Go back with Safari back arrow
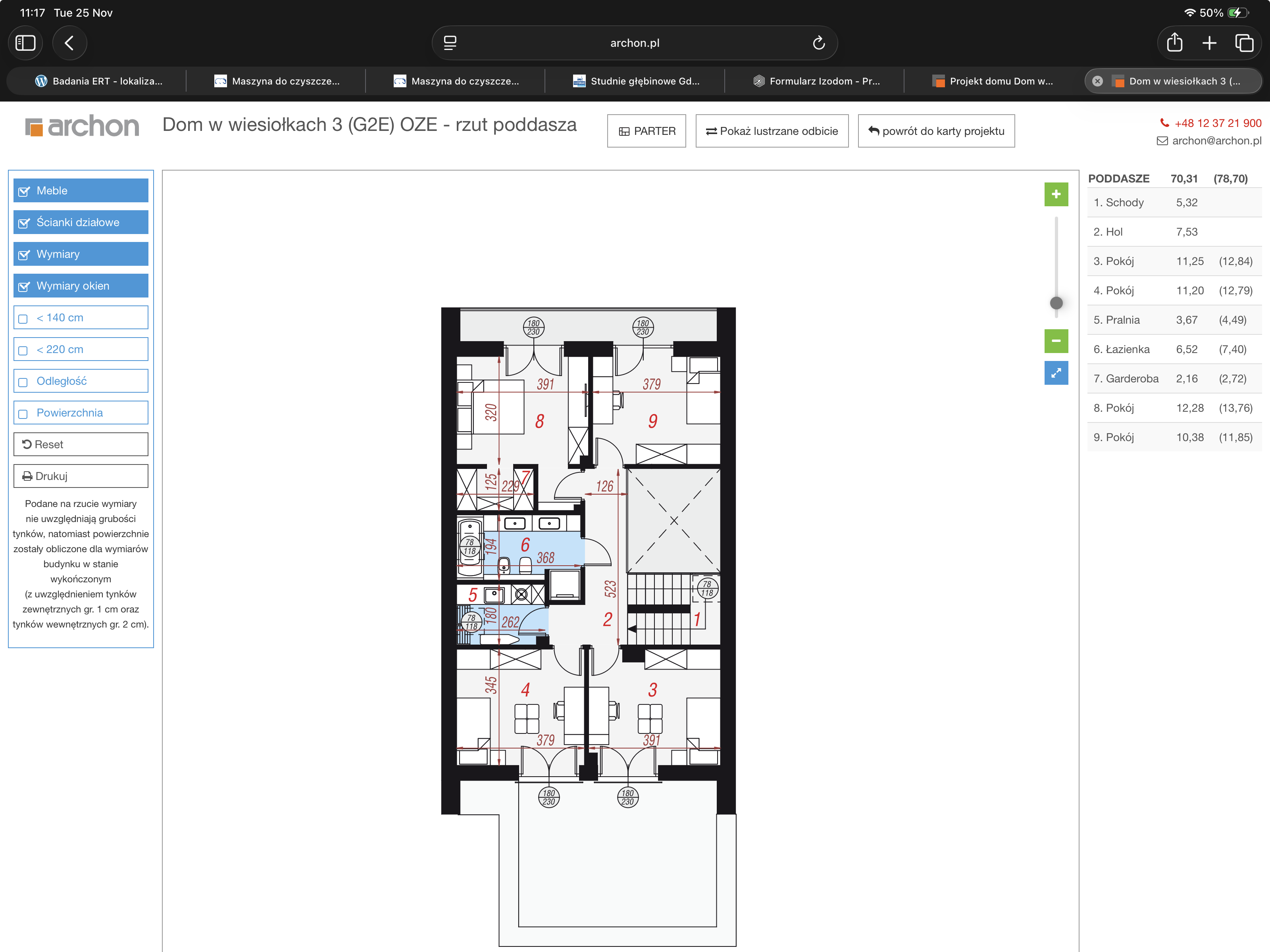 click(x=69, y=43)
